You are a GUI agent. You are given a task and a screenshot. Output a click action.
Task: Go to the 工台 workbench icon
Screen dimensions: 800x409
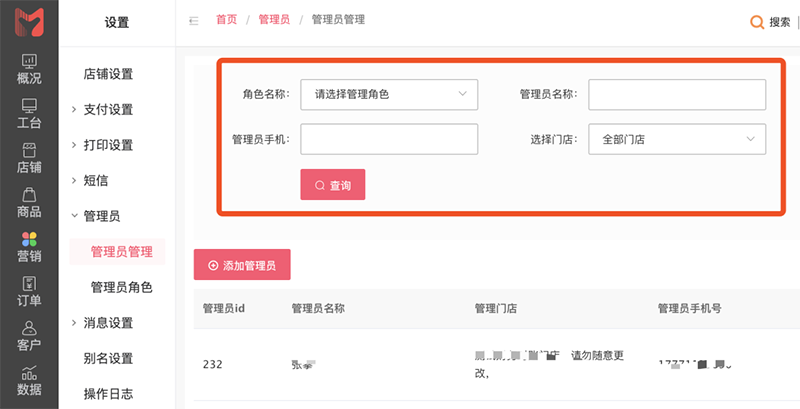pyautogui.click(x=29, y=114)
